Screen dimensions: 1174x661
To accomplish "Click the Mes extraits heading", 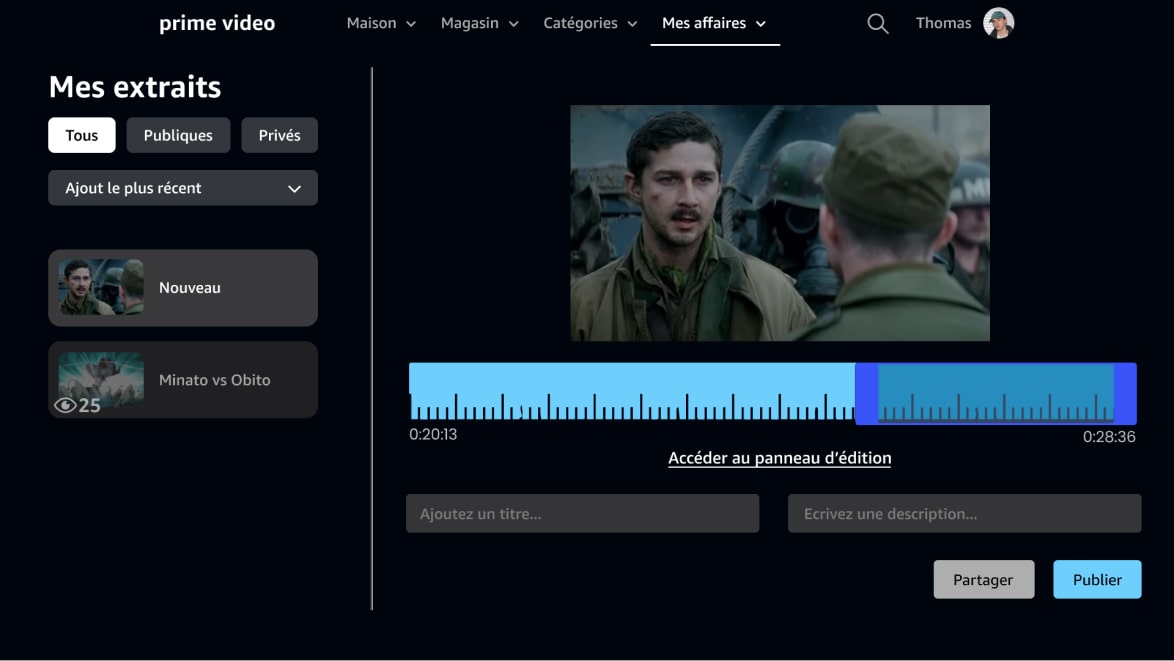I will coord(135,87).
